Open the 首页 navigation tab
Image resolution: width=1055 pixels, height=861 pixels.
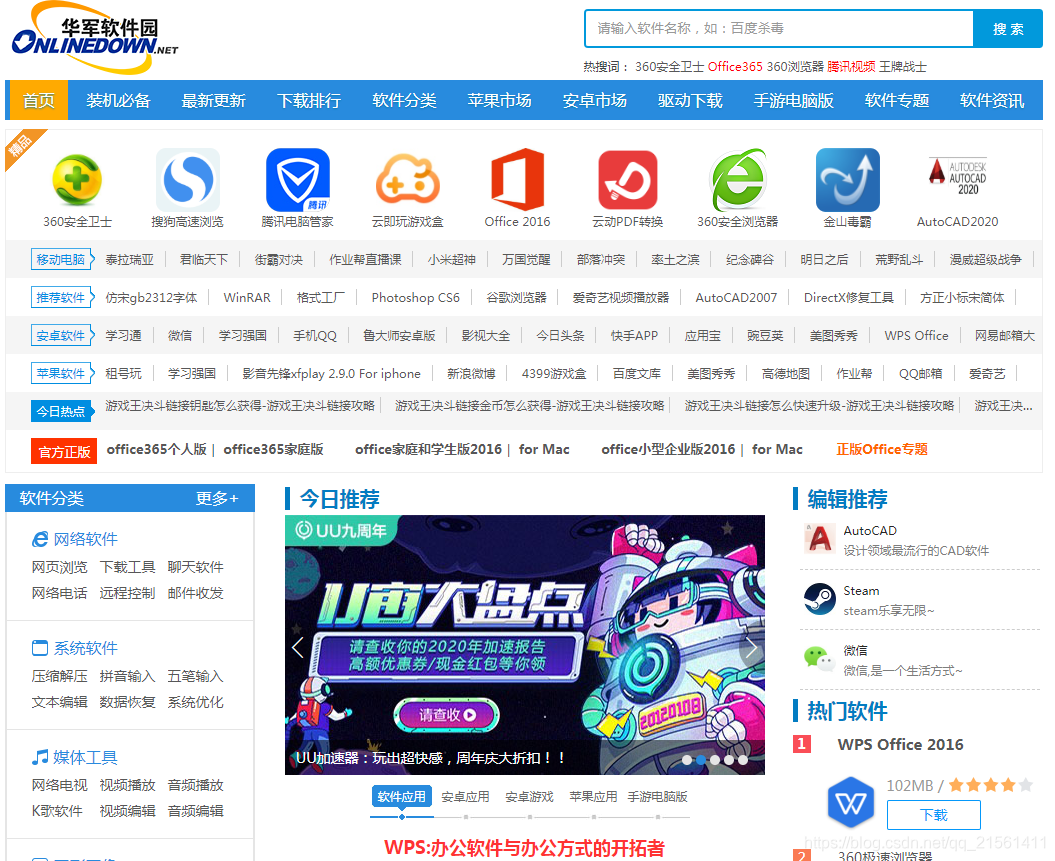(38, 100)
